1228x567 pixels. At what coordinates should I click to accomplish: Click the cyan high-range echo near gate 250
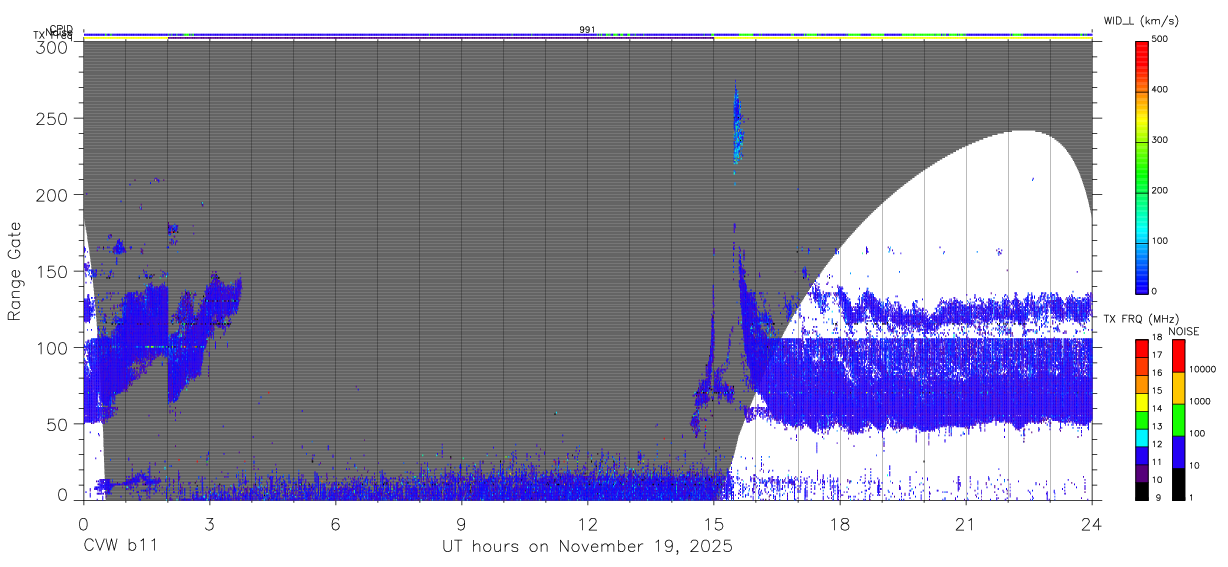(x=737, y=125)
